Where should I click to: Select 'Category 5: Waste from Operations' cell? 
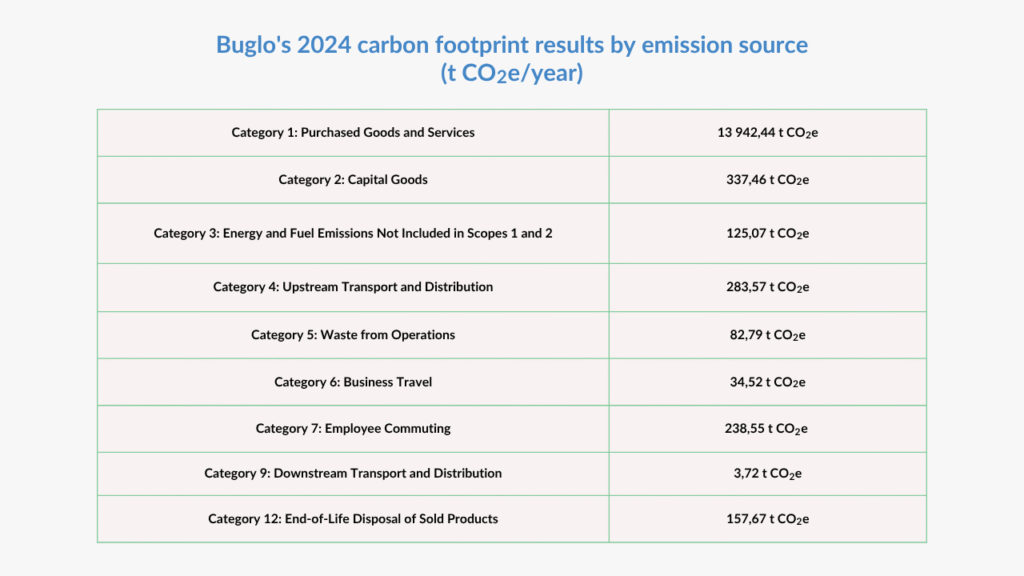pos(353,335)
